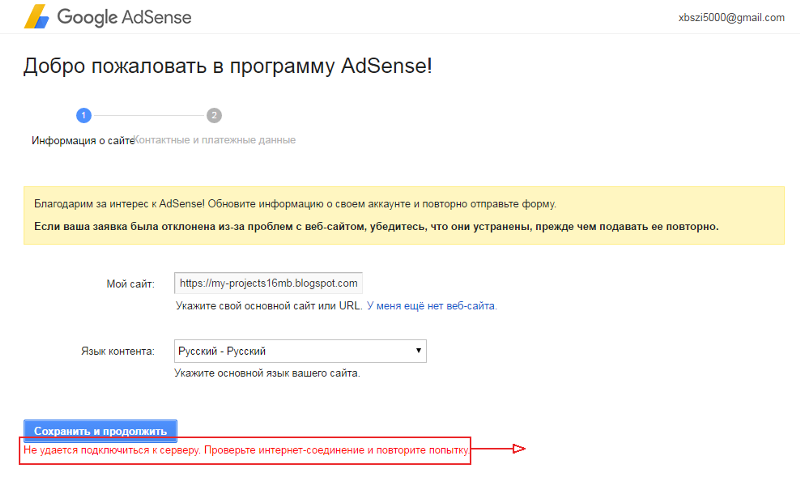Click the 'Язык контента:' field label
Image resolution: width=800 pixels, height=491 pixels.
pyautogui.click(x=118, y=351)
